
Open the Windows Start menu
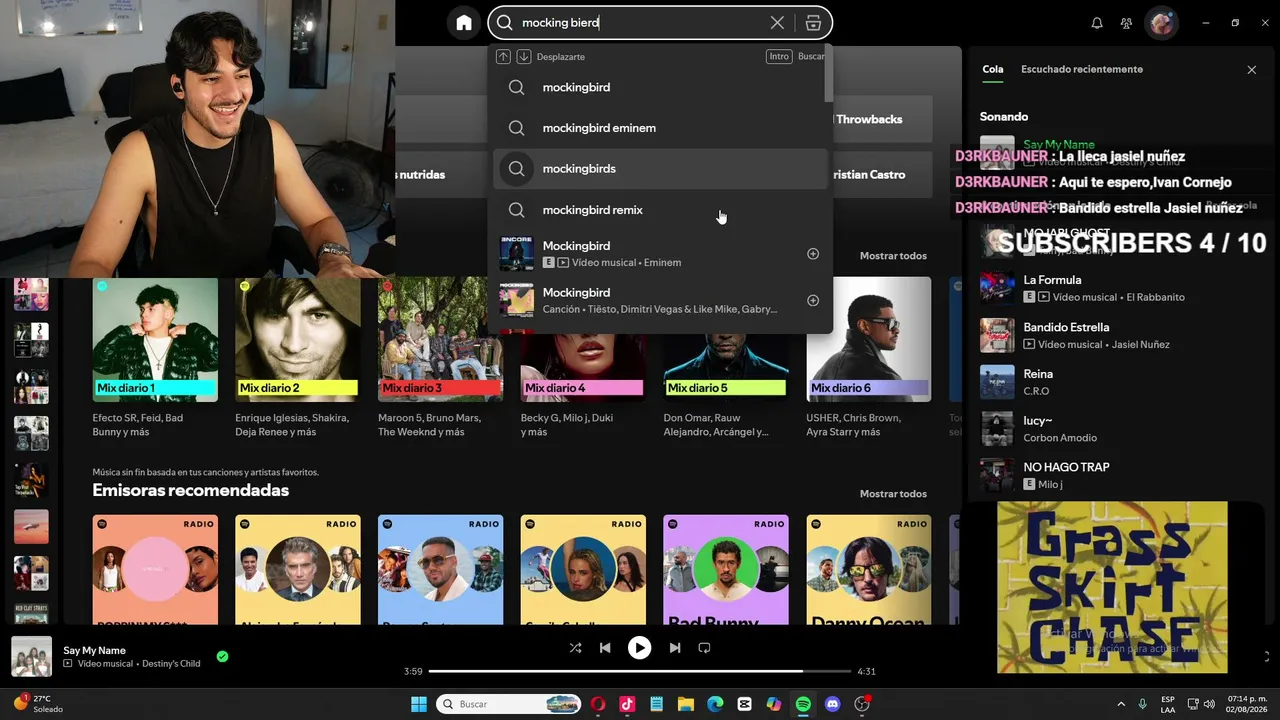point(419,704)
